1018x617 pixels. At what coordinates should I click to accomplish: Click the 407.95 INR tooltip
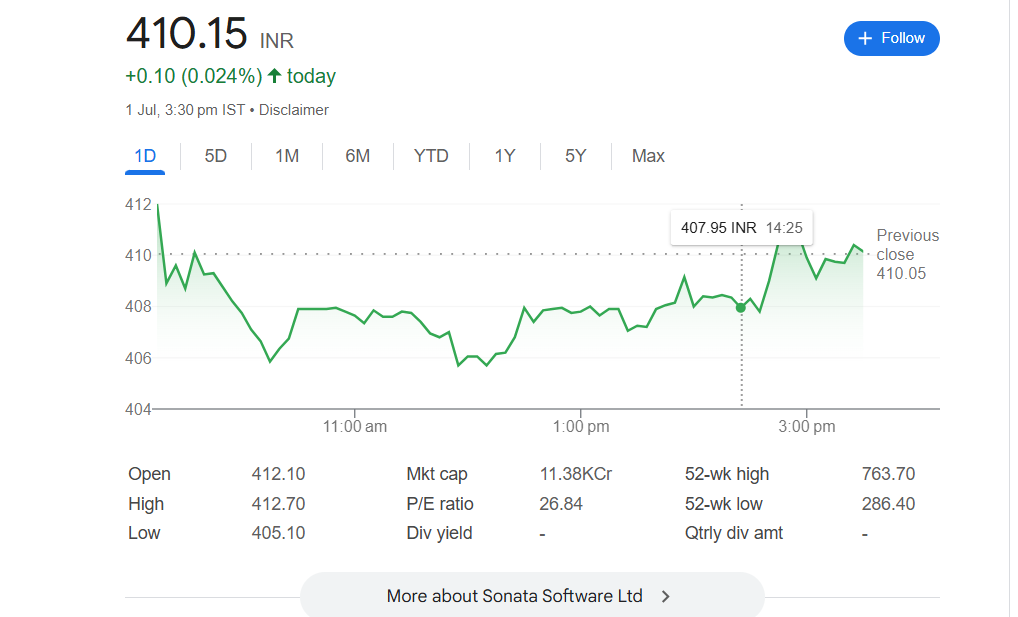pos(741,228)
